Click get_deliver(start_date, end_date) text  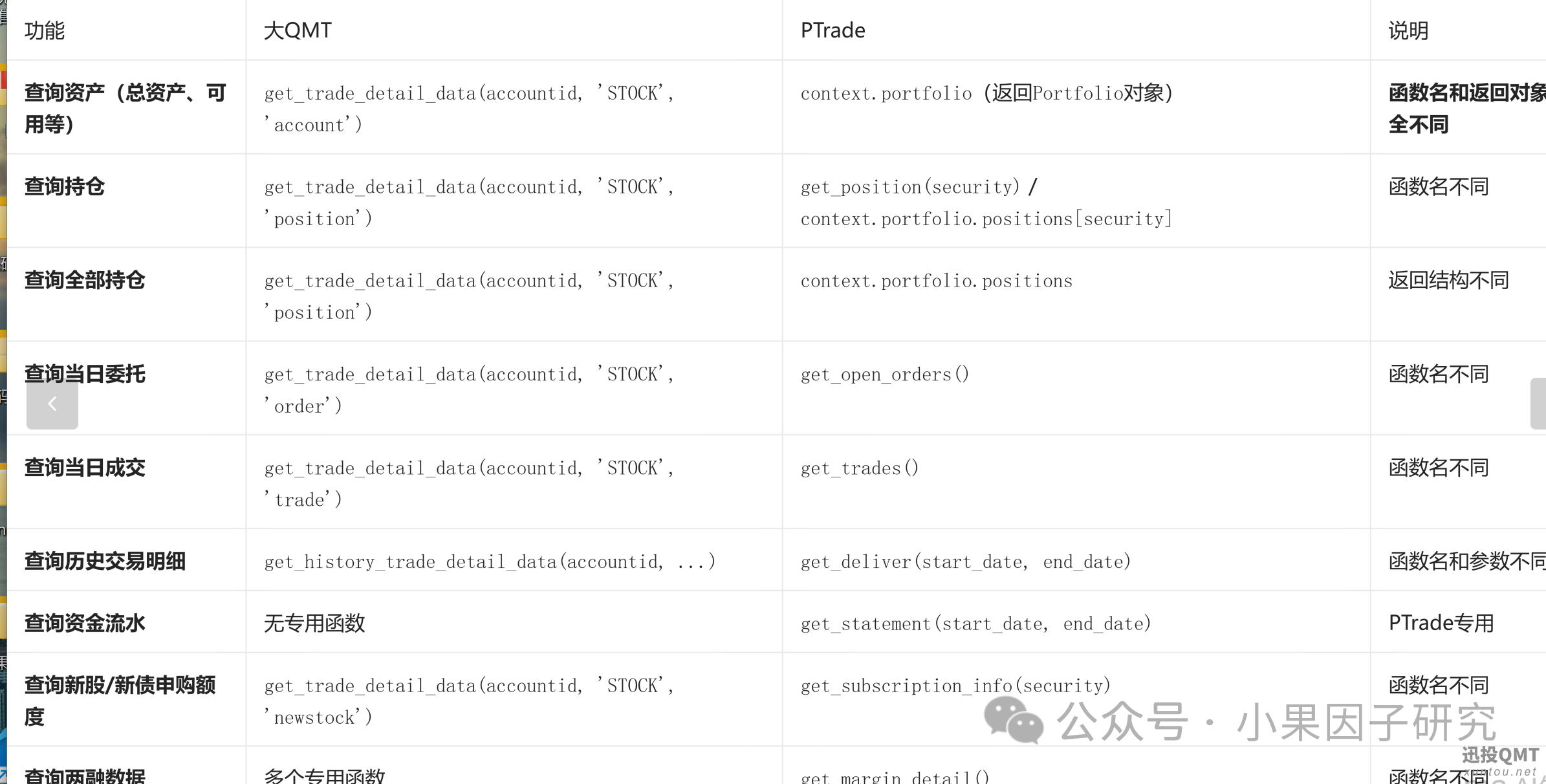click(966, 561)
